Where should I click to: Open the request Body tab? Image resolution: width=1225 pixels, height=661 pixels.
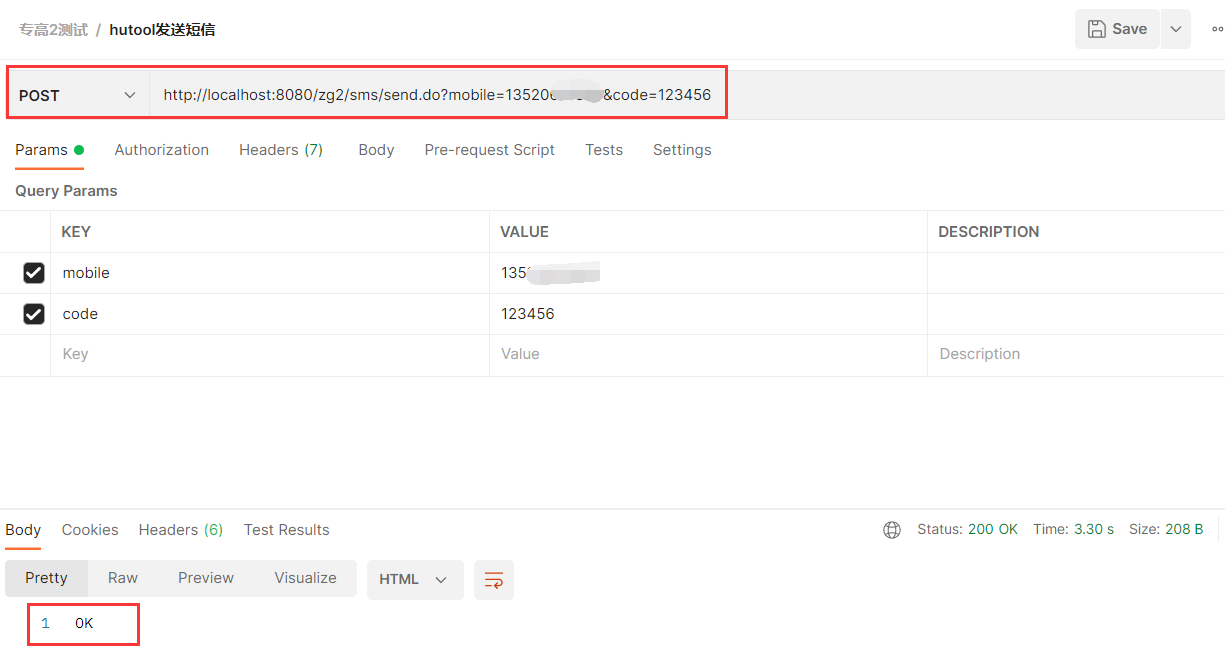pyautogui.click(x=376, y=150)
